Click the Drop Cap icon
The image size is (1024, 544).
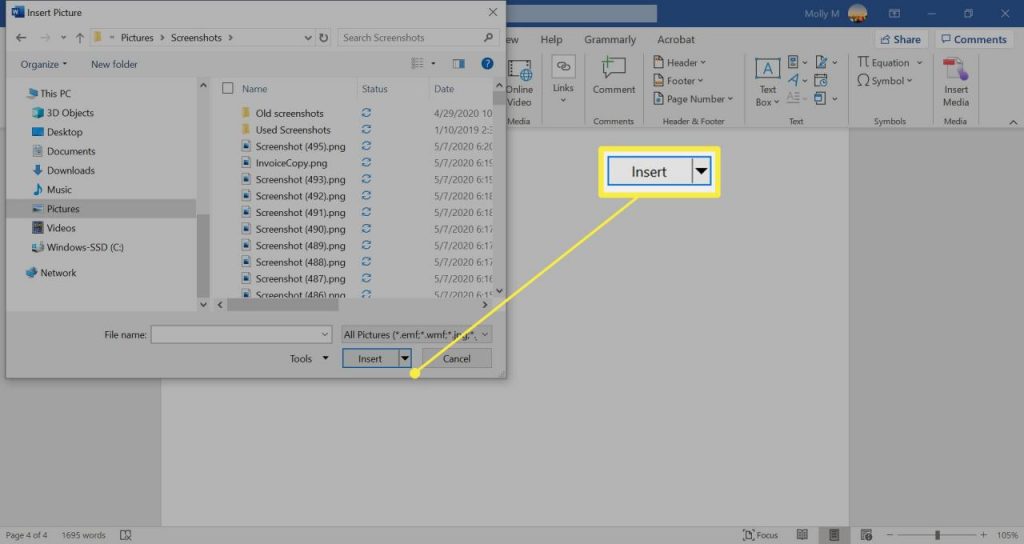[793, 98]
